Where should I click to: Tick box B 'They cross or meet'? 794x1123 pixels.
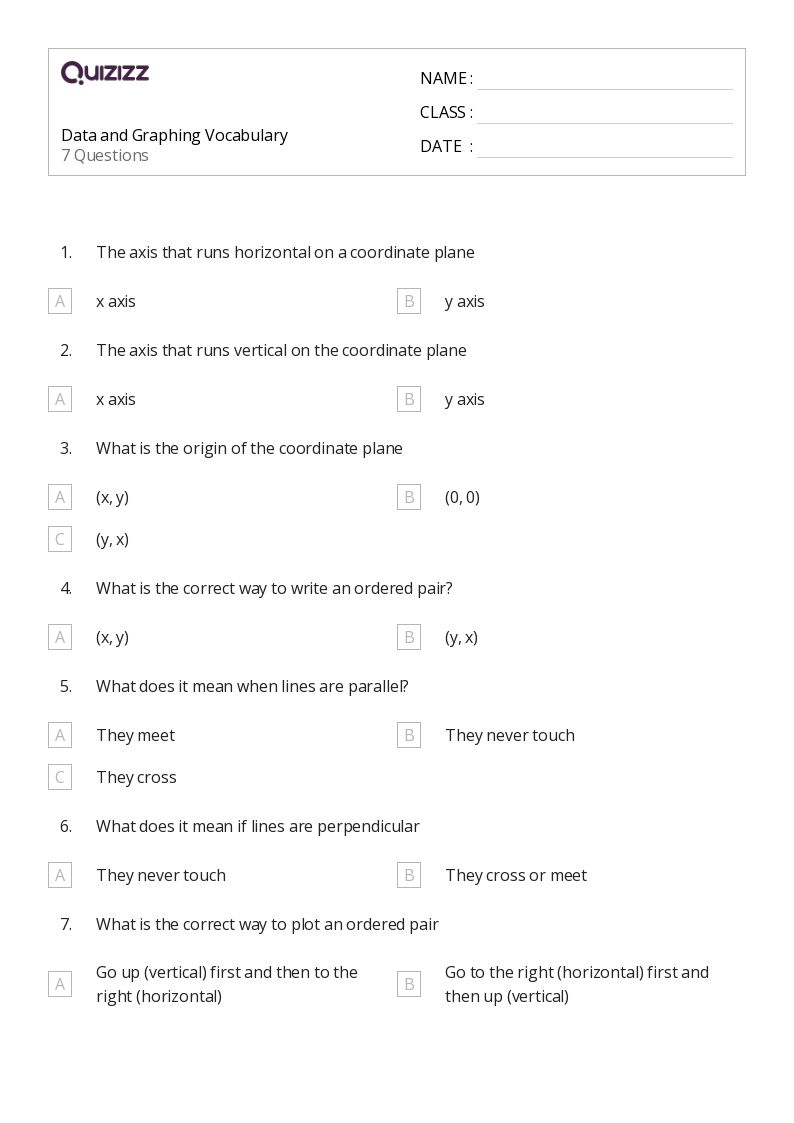(x=409, y=875)
